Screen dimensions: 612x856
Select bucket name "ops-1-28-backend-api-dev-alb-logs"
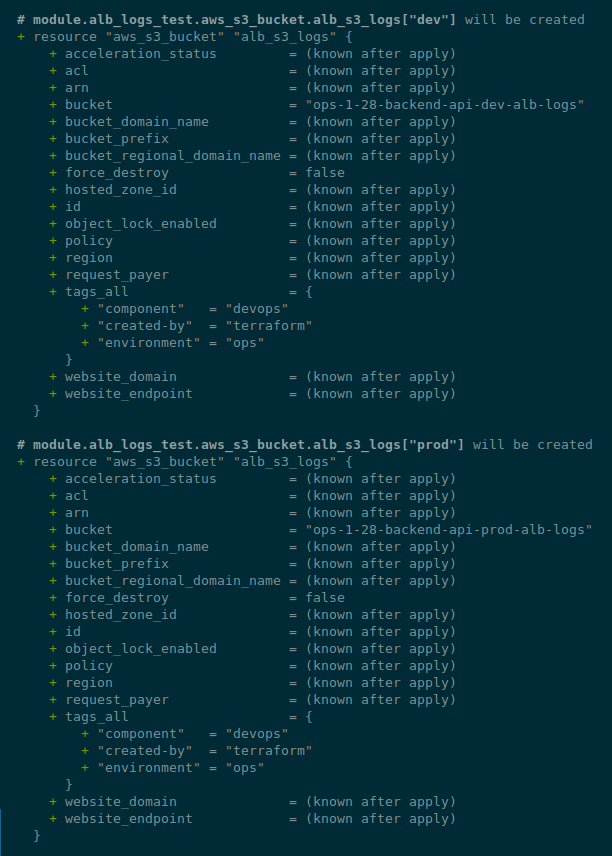445,104
